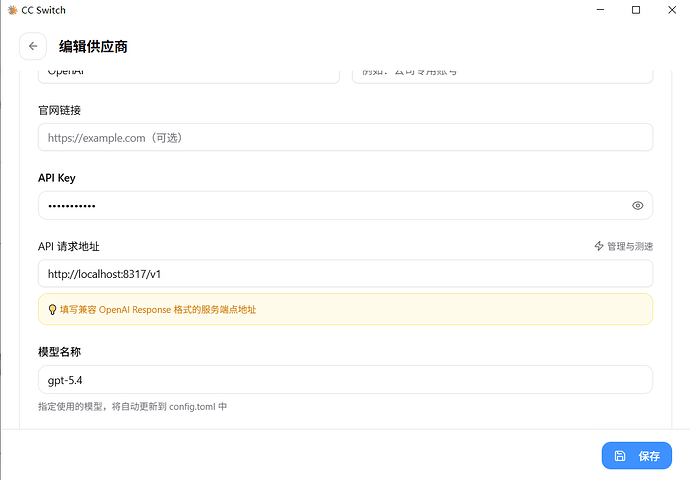The height and width of the screenshot is (480, 690).
Task: Click the 模型名称 label
Action: point(59,352)
